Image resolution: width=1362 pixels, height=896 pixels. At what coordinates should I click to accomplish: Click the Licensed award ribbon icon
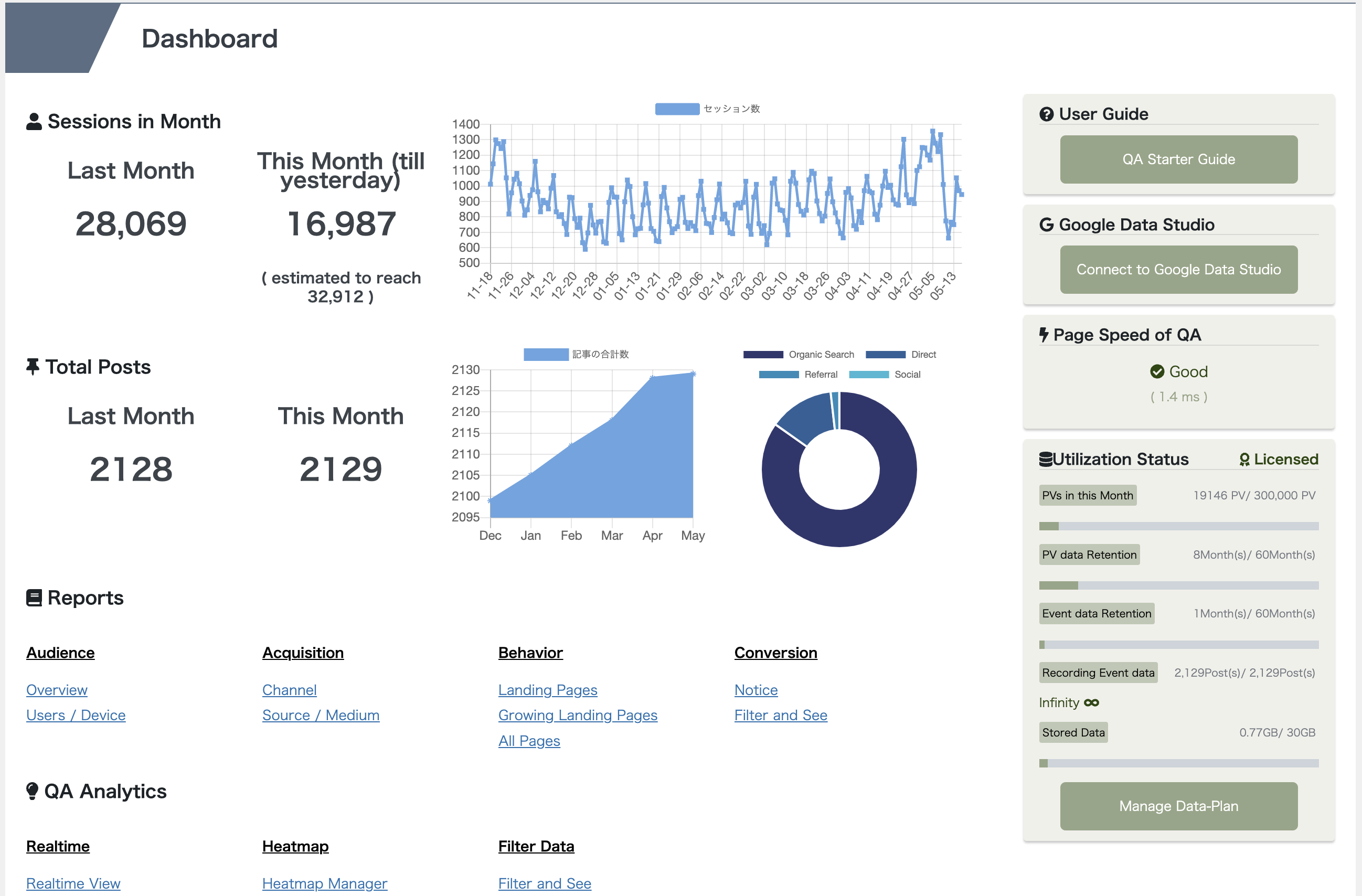[1244, 460]
